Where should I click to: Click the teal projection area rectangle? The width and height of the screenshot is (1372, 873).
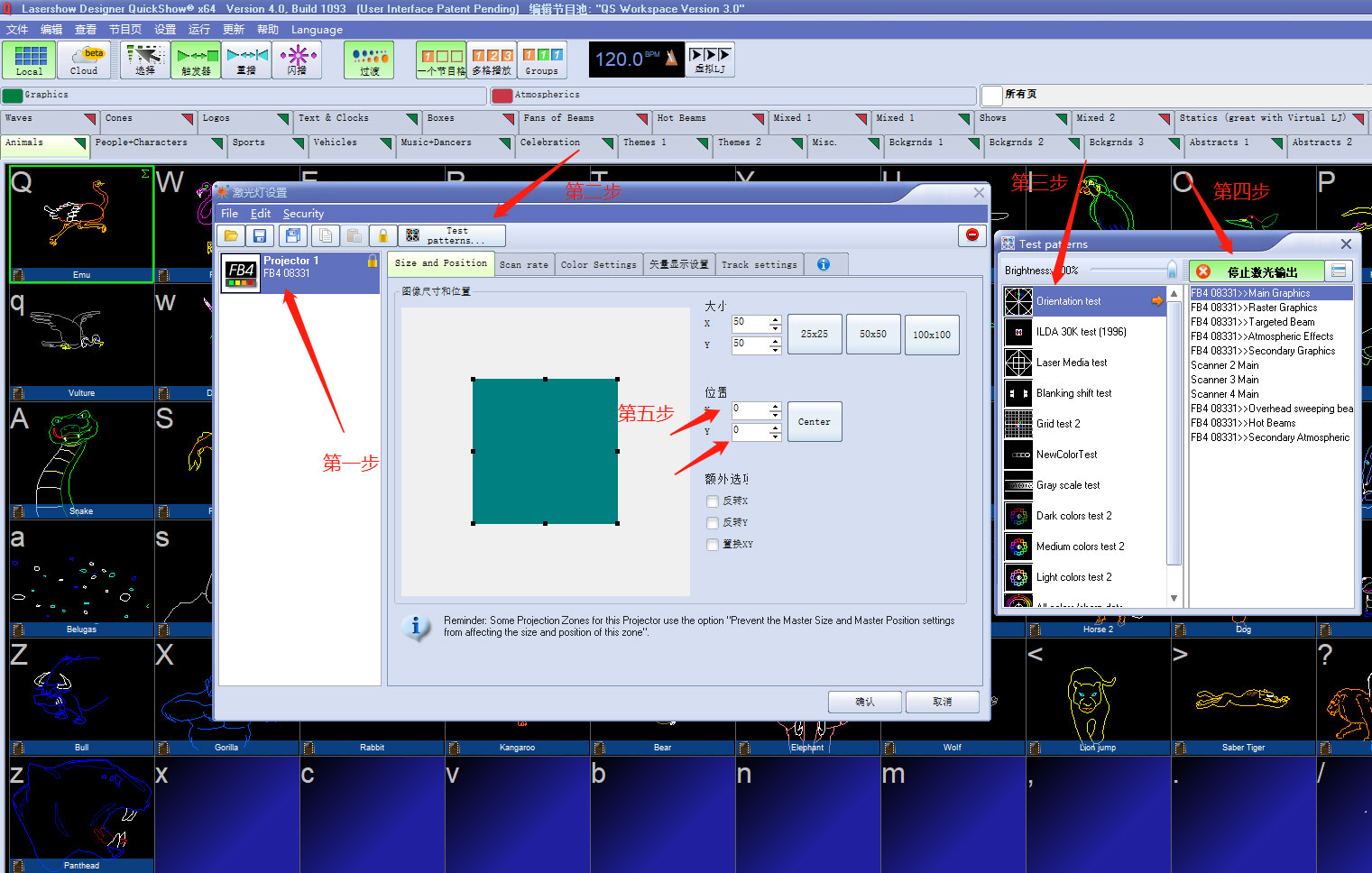[x=545, y=451]
